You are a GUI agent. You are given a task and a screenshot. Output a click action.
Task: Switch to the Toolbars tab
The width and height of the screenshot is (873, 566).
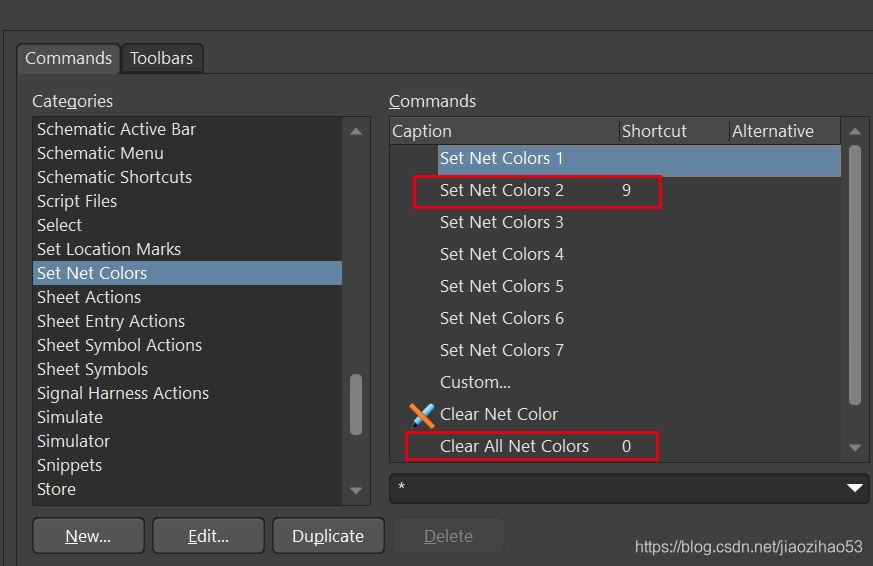[x=161, y=58]
